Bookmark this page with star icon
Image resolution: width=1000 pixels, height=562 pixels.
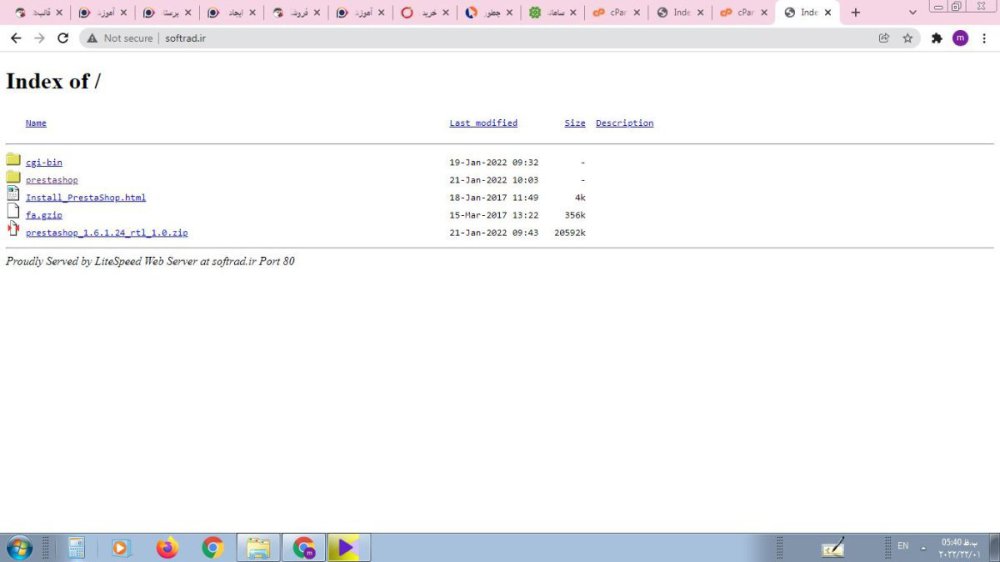pos(908,38)
